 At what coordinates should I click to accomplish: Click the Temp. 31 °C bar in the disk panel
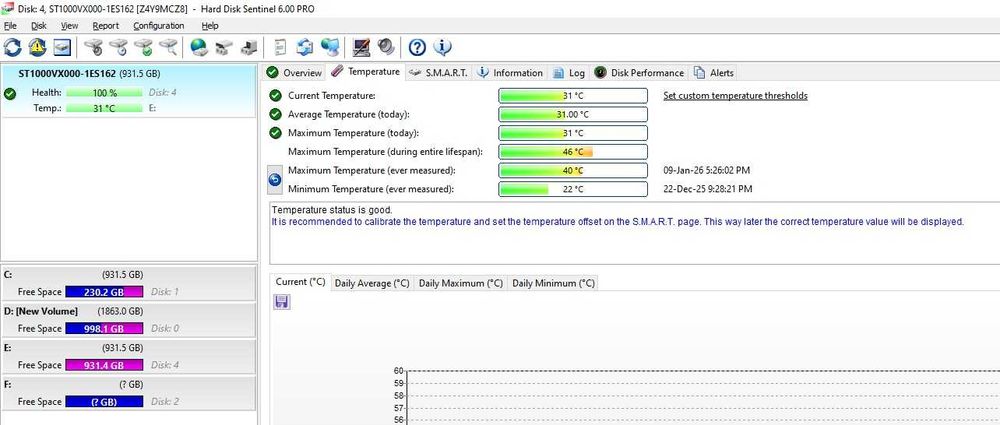(104, 108)
